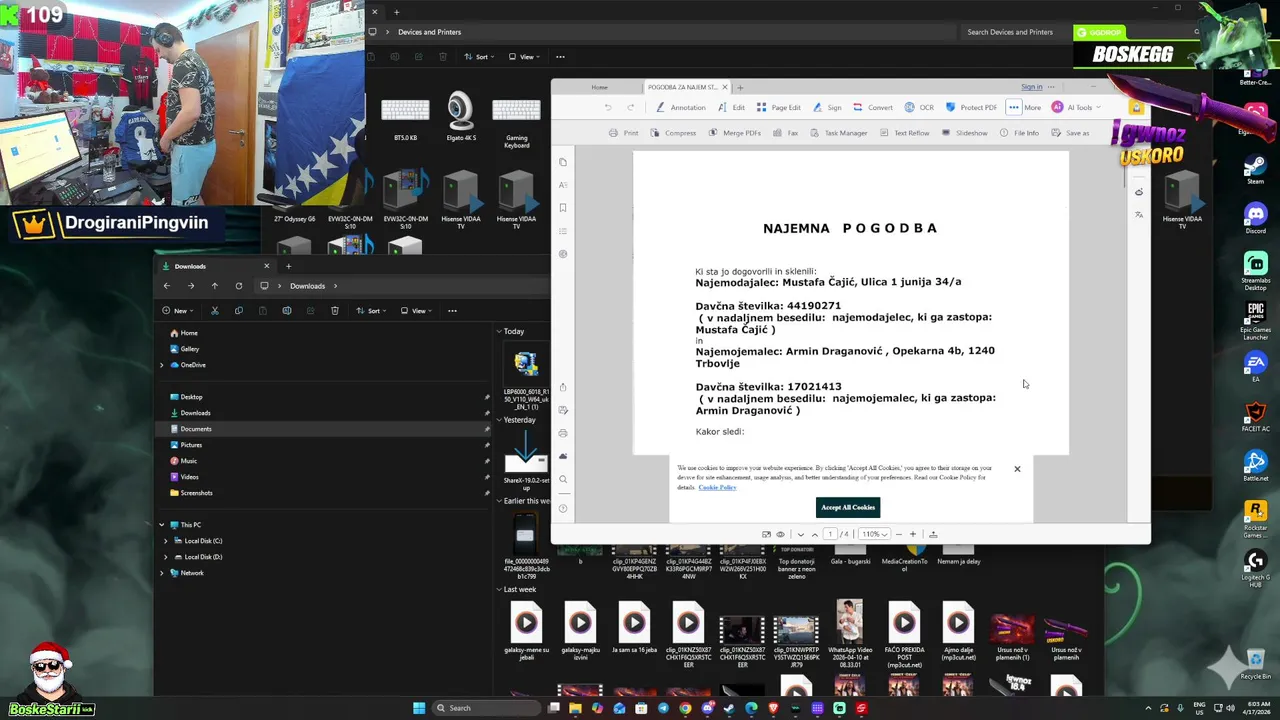Open Task Manager in PDF toolbar

tap(838, 133)
